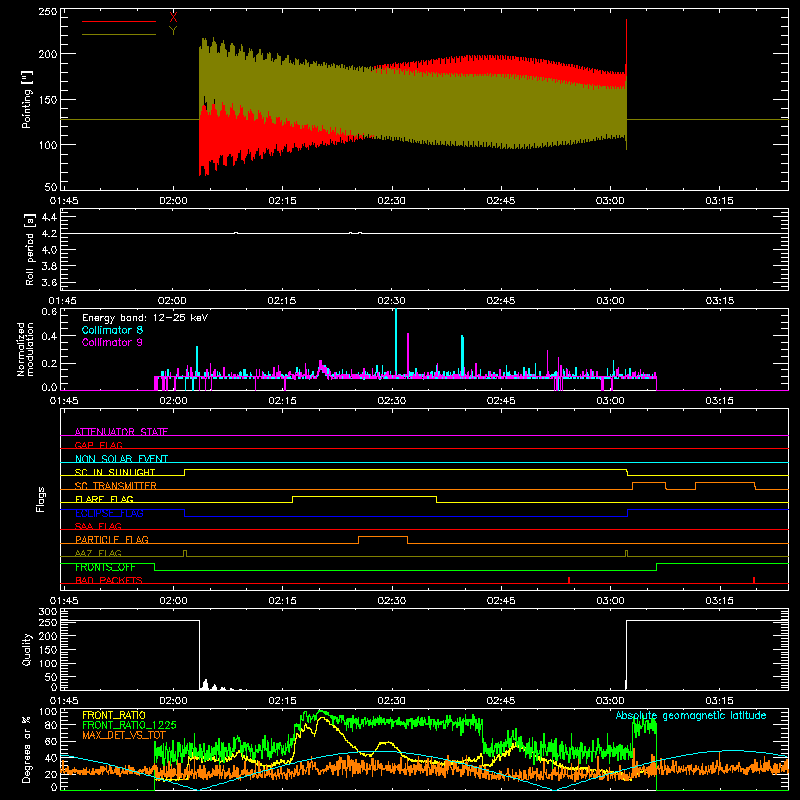Click the "NON_SOLAR_EVENT" flag label
800x800 pixels.
121,459
